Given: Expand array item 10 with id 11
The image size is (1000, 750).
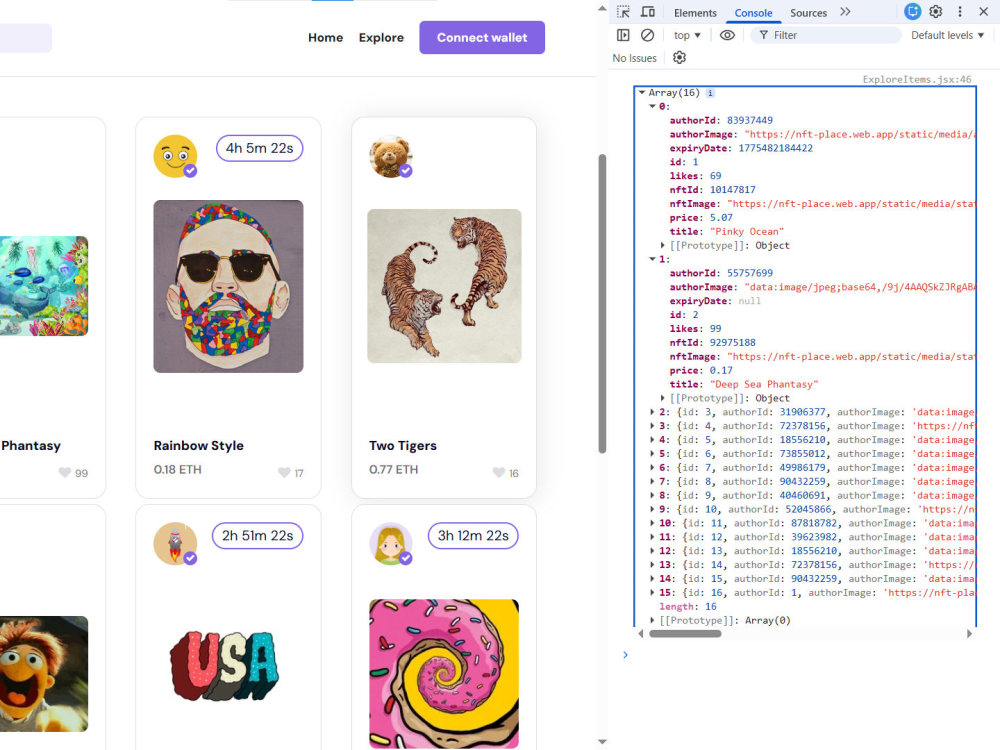Looking at the screenshot, I should click(x=652, y=523).
